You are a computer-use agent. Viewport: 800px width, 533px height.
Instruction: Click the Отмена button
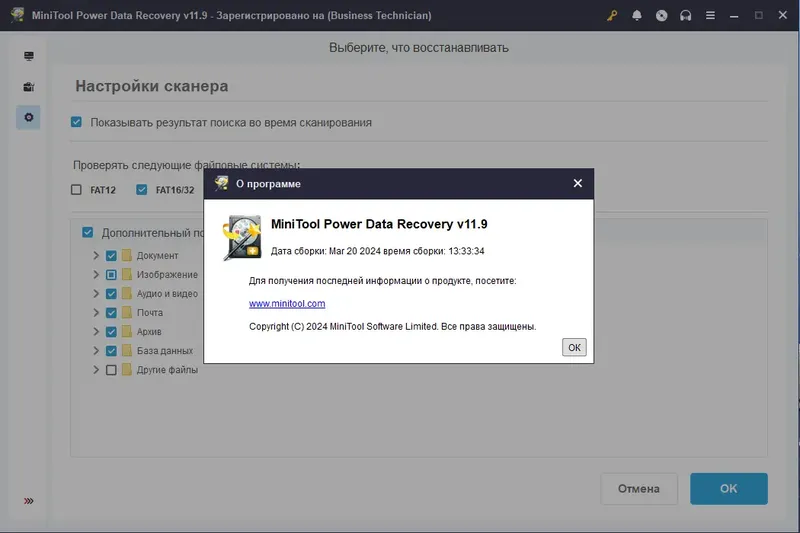[639, 489]
